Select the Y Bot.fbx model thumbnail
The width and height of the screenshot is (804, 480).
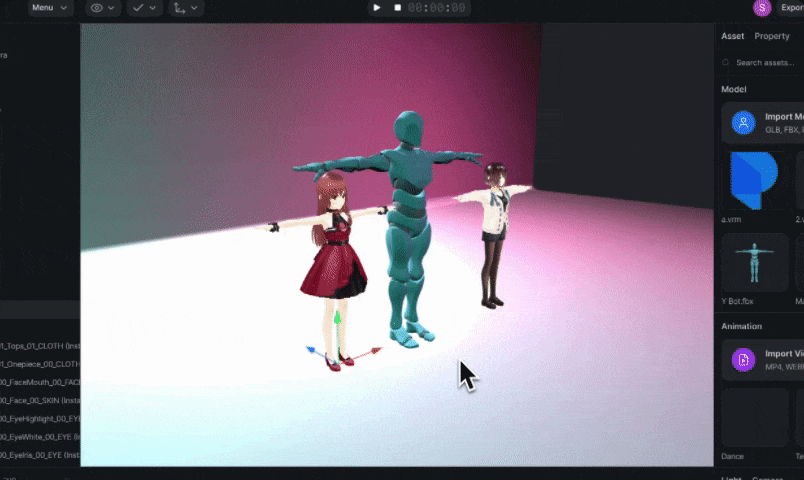tap(755, 263)
